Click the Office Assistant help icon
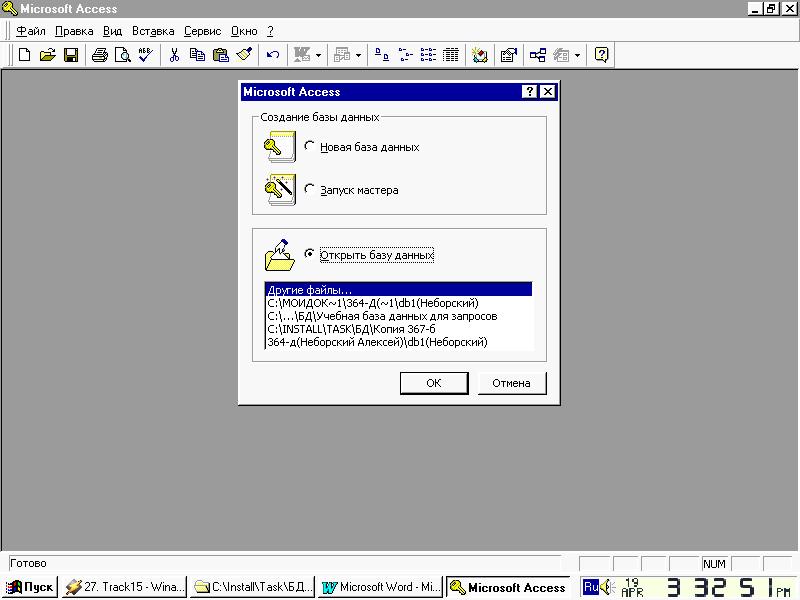The width and height of the screenshot is (800, 600). click(x=602, y=55)
